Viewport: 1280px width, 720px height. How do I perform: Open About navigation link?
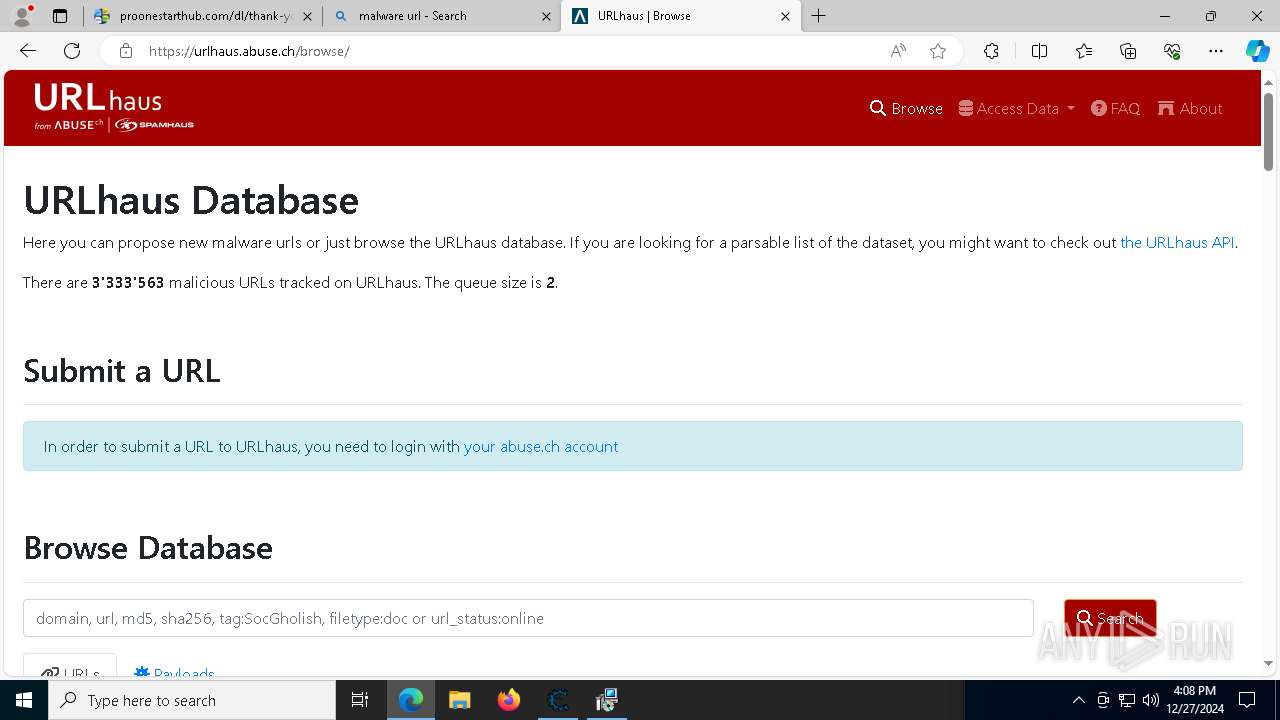click(1190, 108)
